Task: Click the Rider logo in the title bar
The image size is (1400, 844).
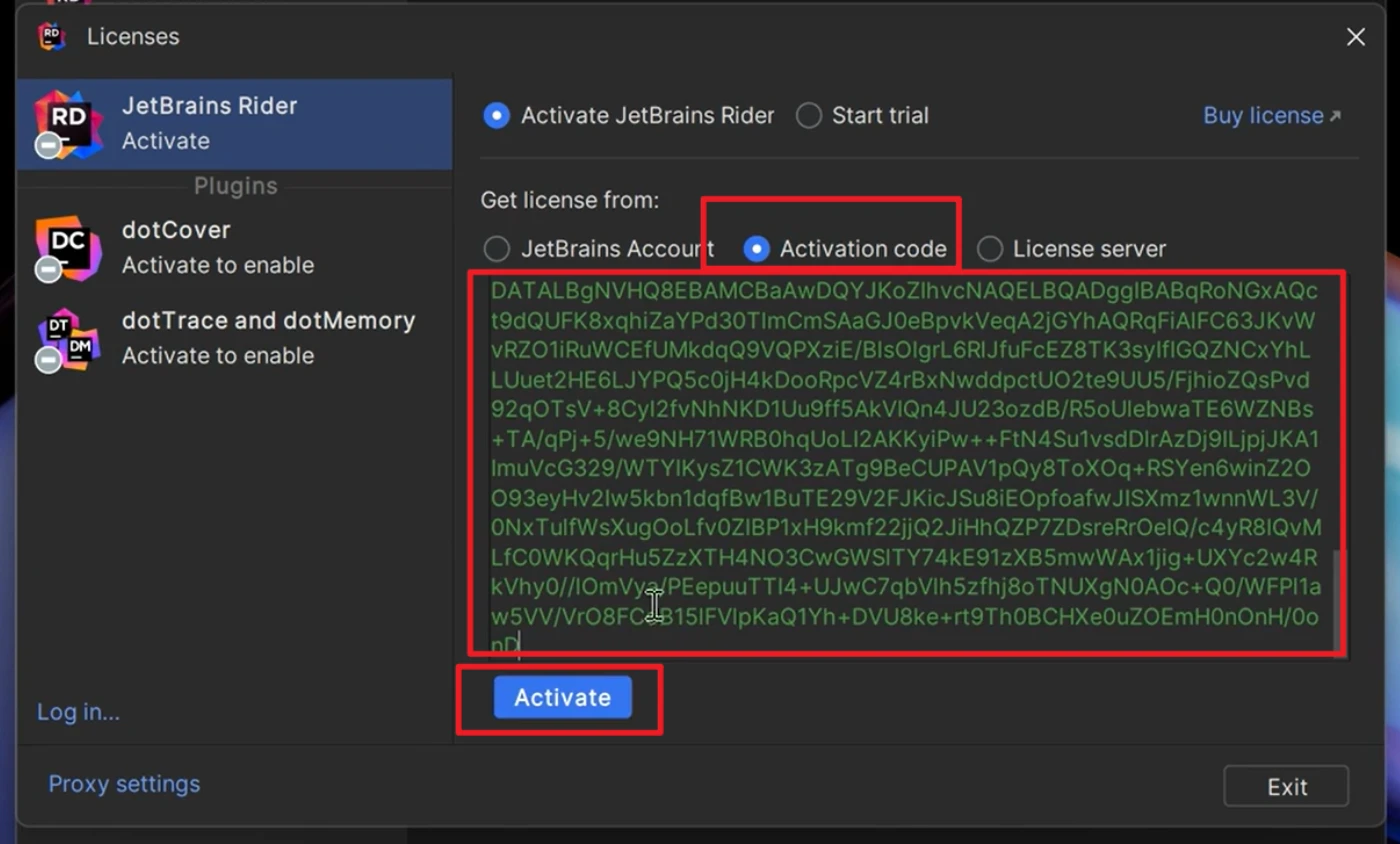Action: click(51, 36)
